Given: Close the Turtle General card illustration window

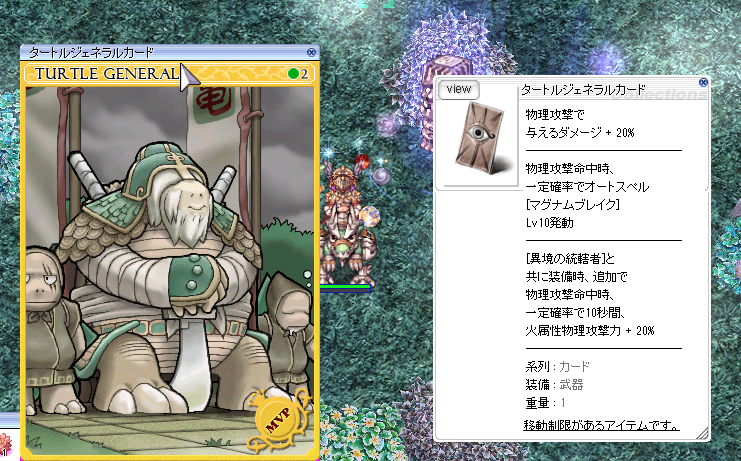Looking at the screenshot, I should (x=311, y=52).
